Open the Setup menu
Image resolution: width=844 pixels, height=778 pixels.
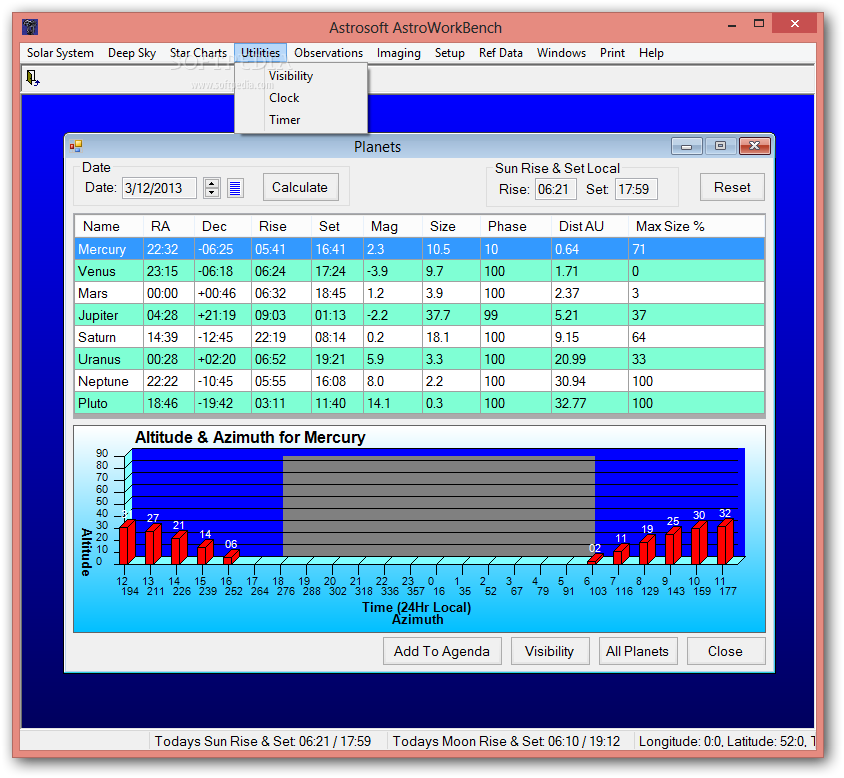(449, 53)
